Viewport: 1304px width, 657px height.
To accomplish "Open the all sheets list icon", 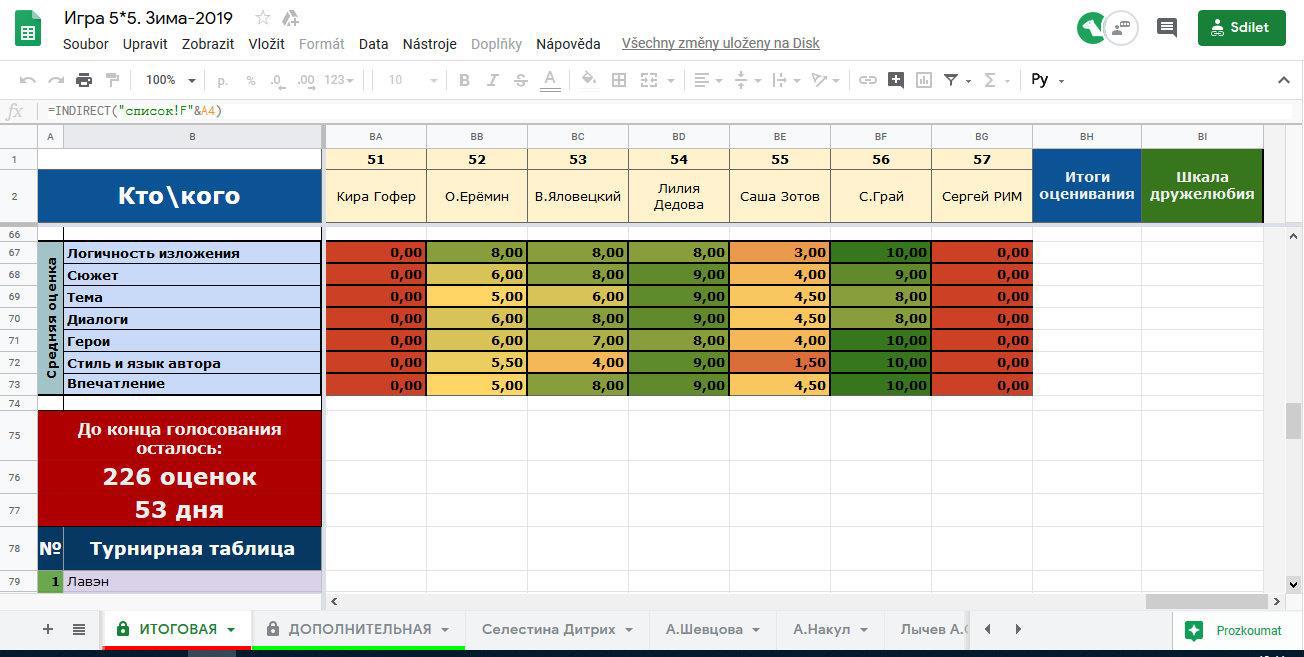I will click(79, 629).
